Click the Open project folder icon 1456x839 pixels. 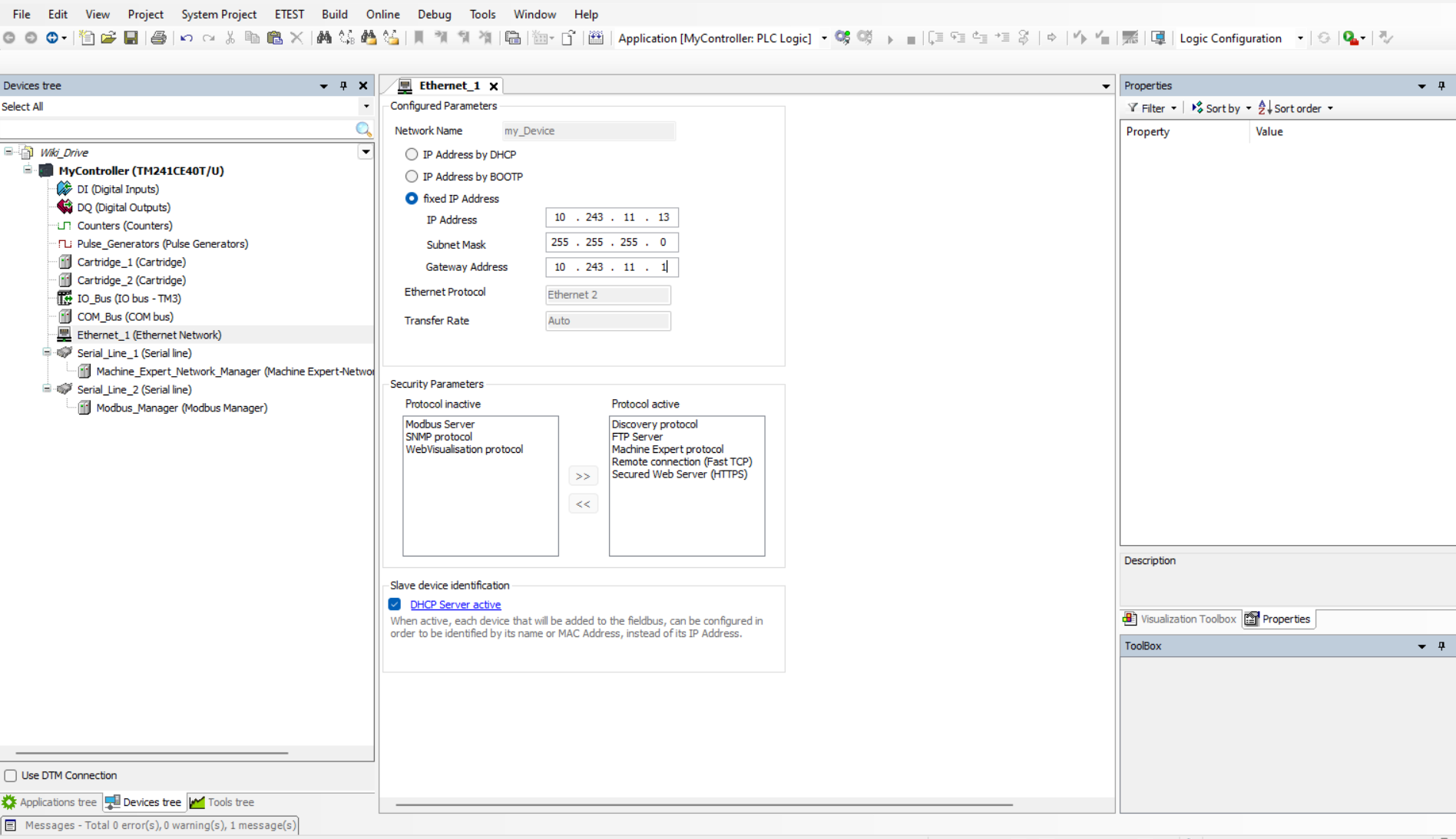point(108,38)
